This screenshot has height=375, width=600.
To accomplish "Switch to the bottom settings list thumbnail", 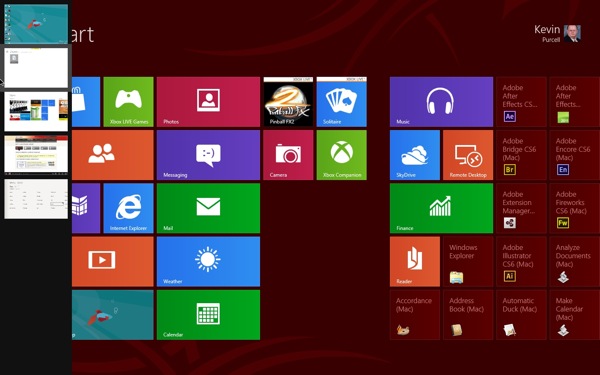I will point(36,199).
